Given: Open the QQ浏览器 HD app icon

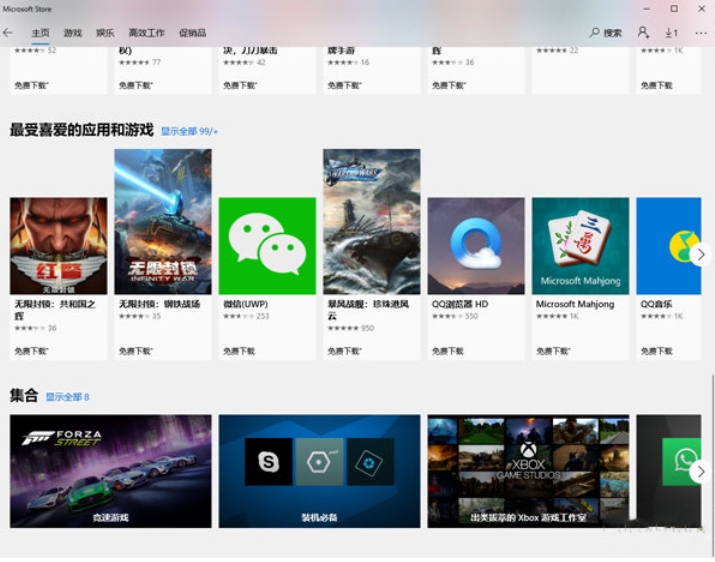Looking at the screenshot, I should [x=476, y=246].
